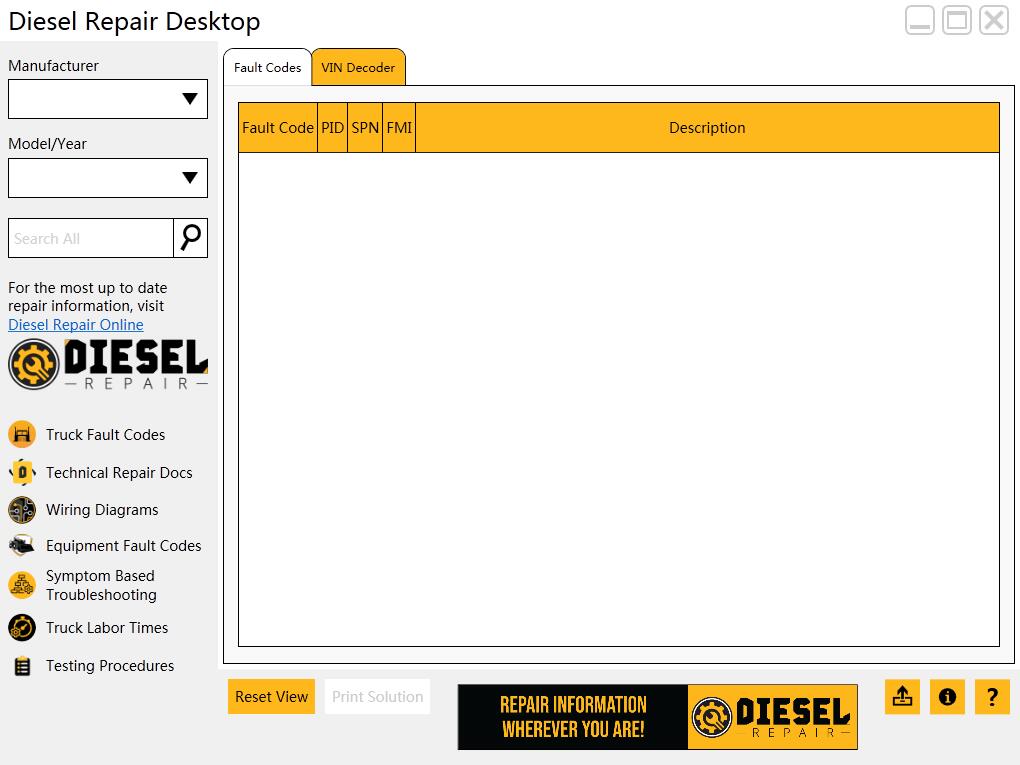1020x765 pixels.
Task: Click the Repair Information banner ad
Action: point(657,717)
